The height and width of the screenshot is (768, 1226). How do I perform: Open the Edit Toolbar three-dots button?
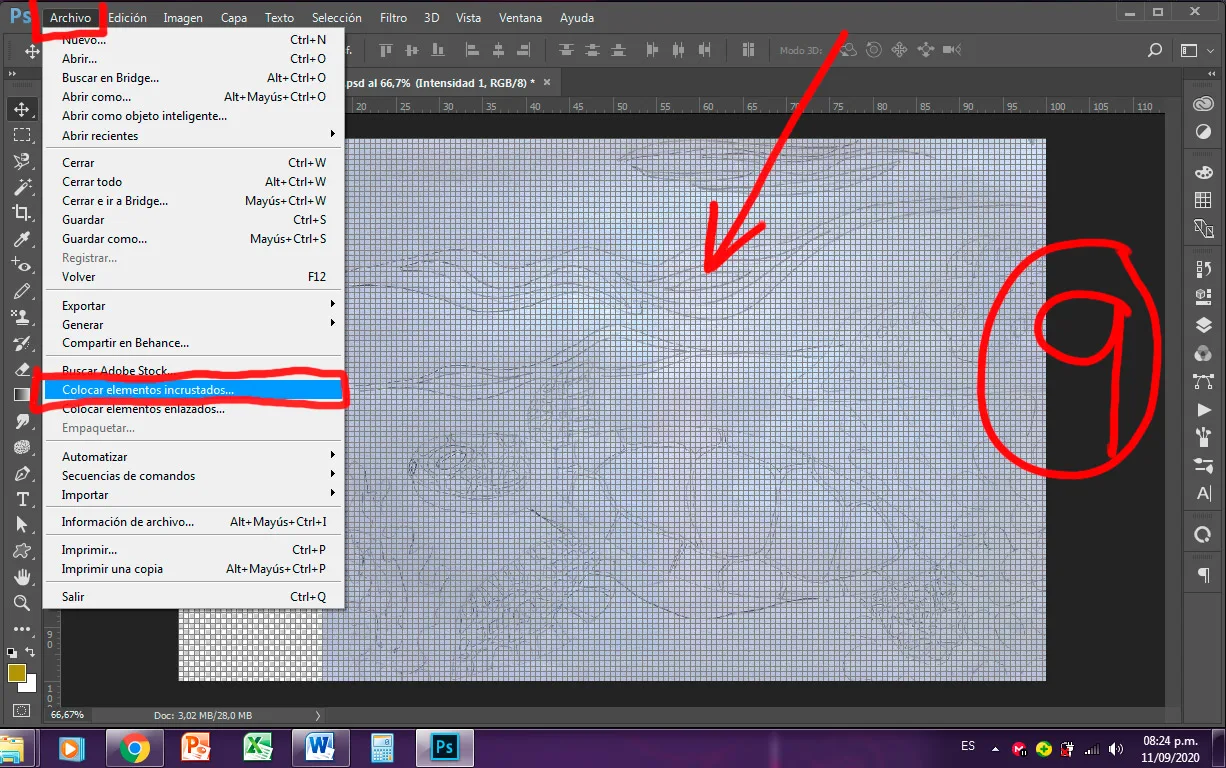click(x=22, y=629)
